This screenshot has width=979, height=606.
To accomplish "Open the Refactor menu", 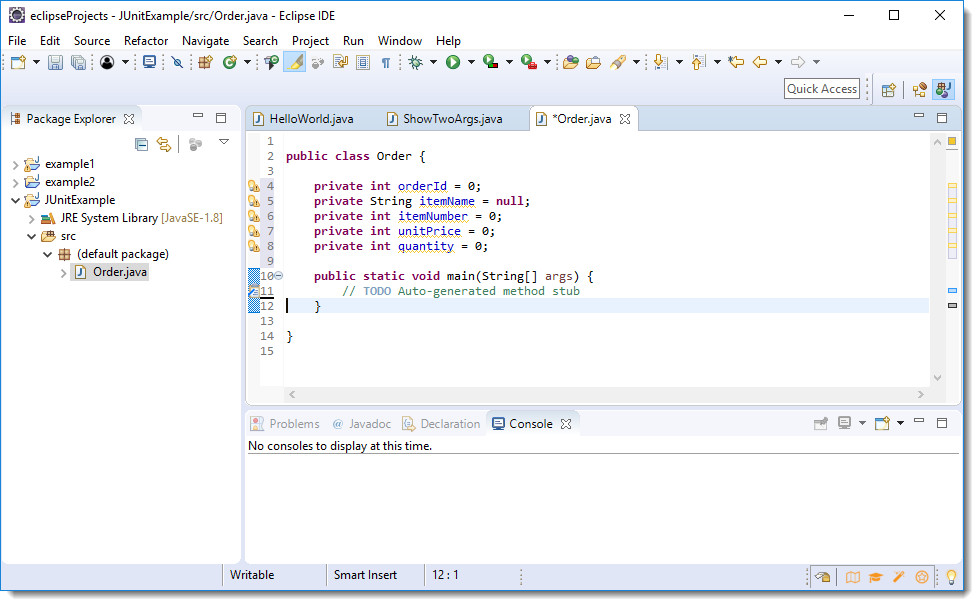I will click(x=145, y=41).
